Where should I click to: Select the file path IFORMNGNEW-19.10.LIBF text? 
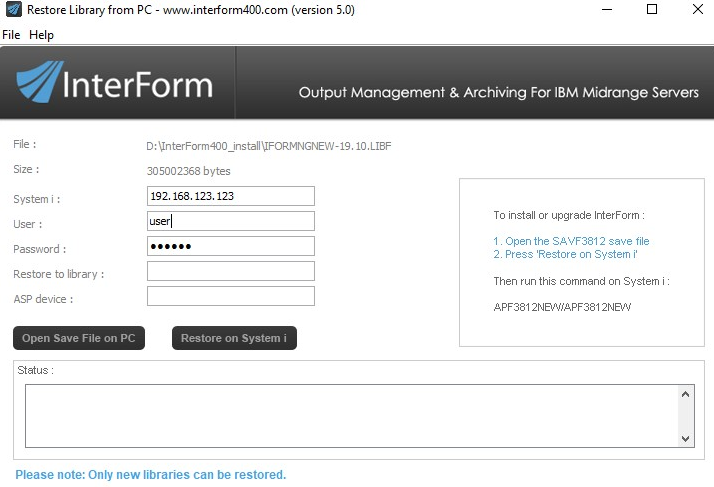269,146
